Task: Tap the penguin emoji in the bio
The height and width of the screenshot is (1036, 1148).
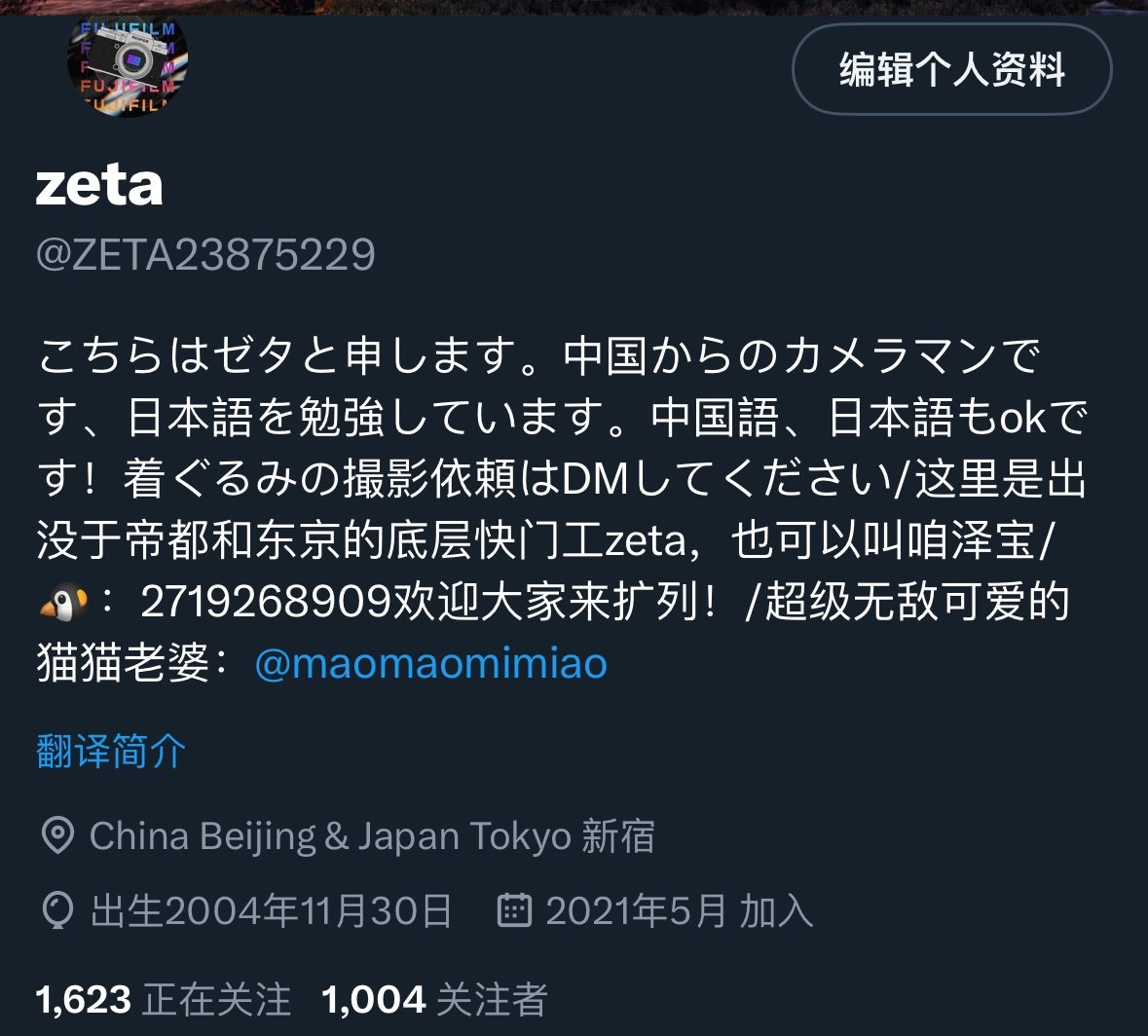Action: [63, 602]
